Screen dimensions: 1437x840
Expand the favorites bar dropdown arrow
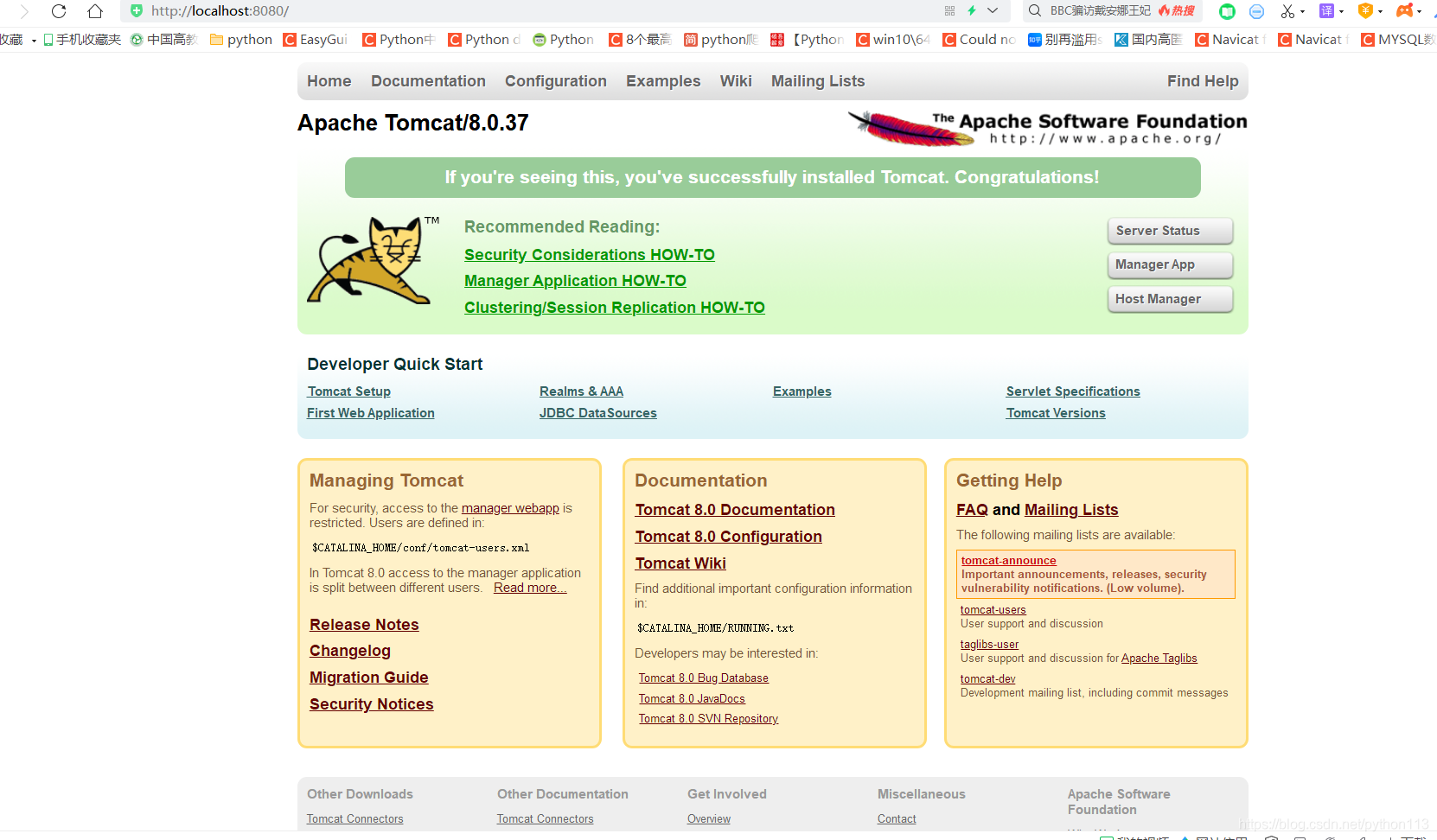34,41
